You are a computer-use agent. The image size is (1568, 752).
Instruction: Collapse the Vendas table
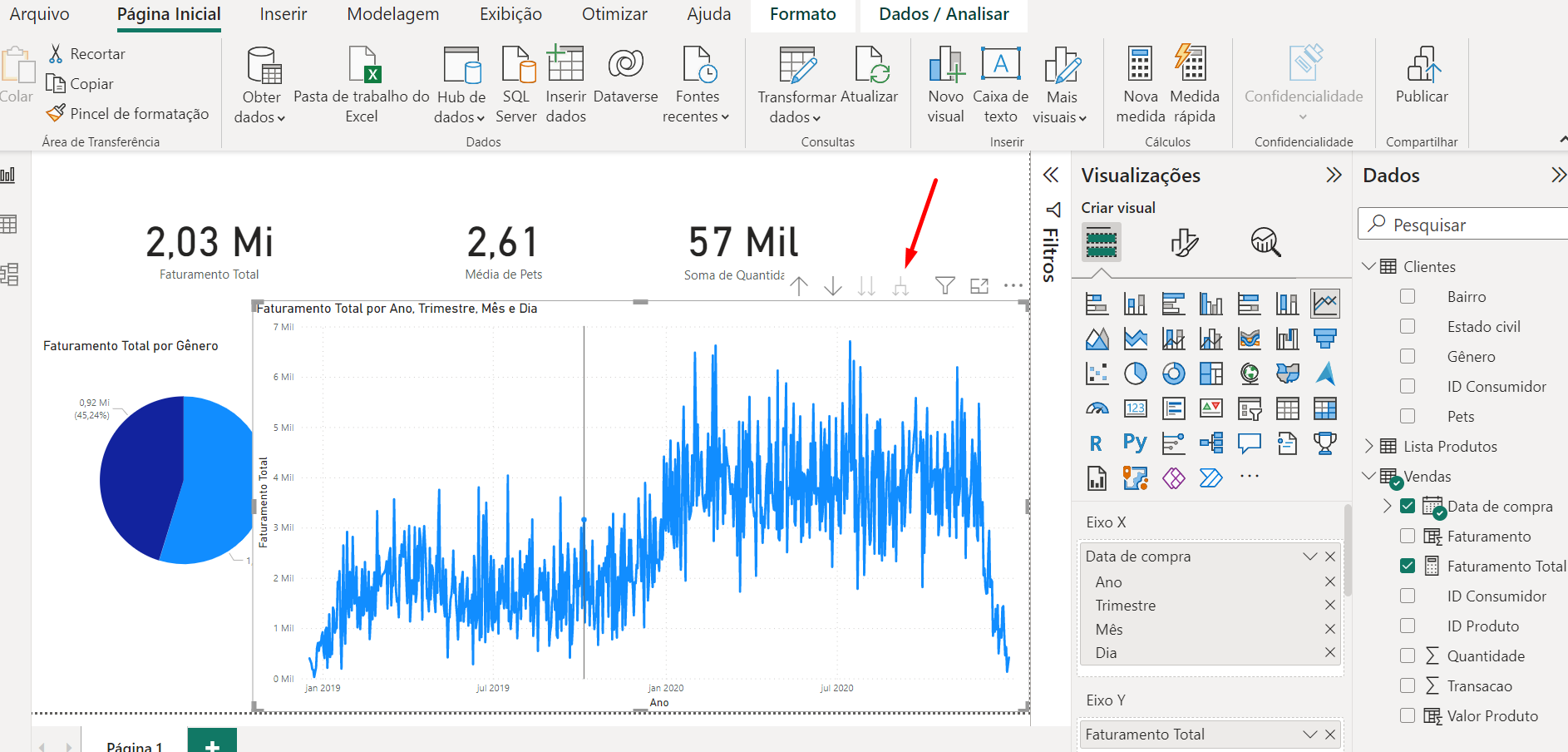point(1368,476)
